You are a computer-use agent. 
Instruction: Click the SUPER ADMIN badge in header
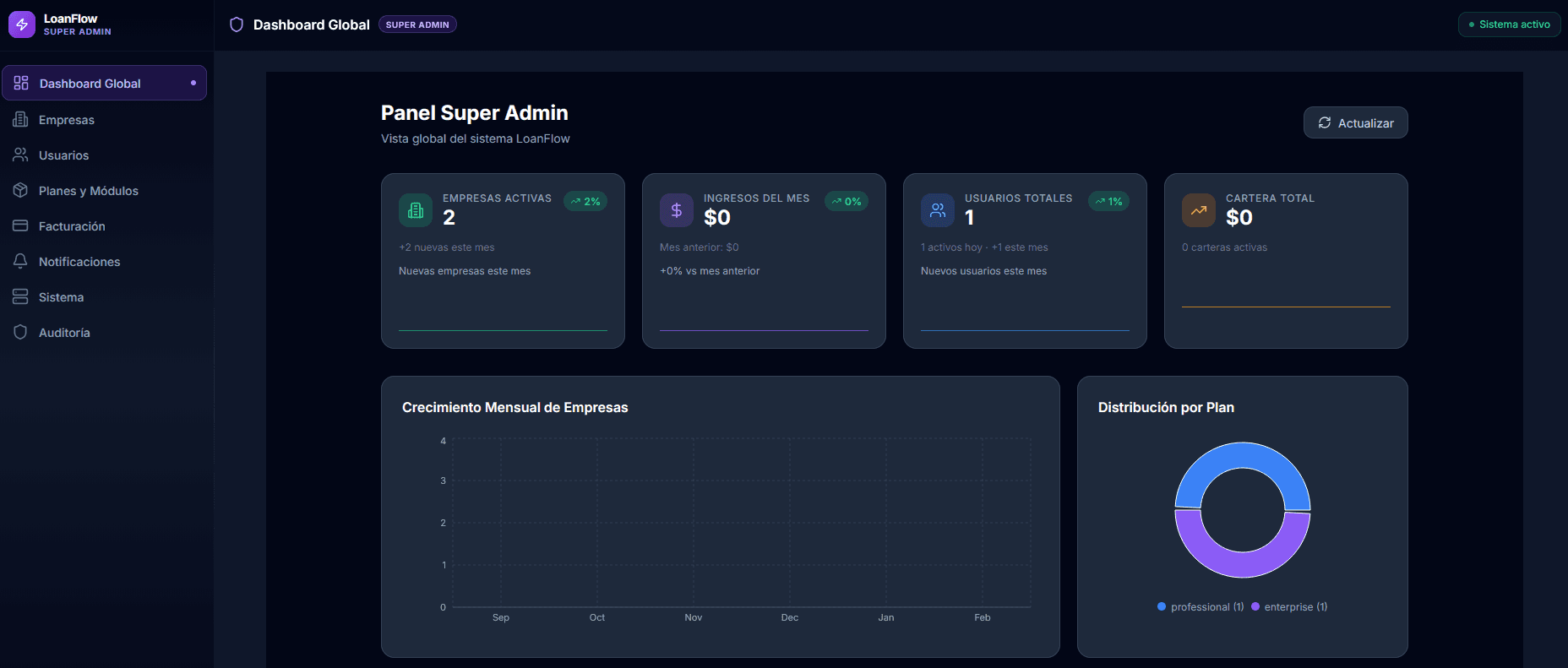pyautogui.click(x=417, y=24)
